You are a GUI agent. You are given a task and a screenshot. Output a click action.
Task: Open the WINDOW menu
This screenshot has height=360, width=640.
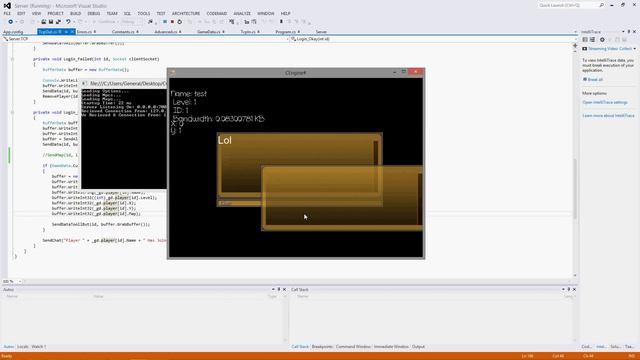point(266,13)
